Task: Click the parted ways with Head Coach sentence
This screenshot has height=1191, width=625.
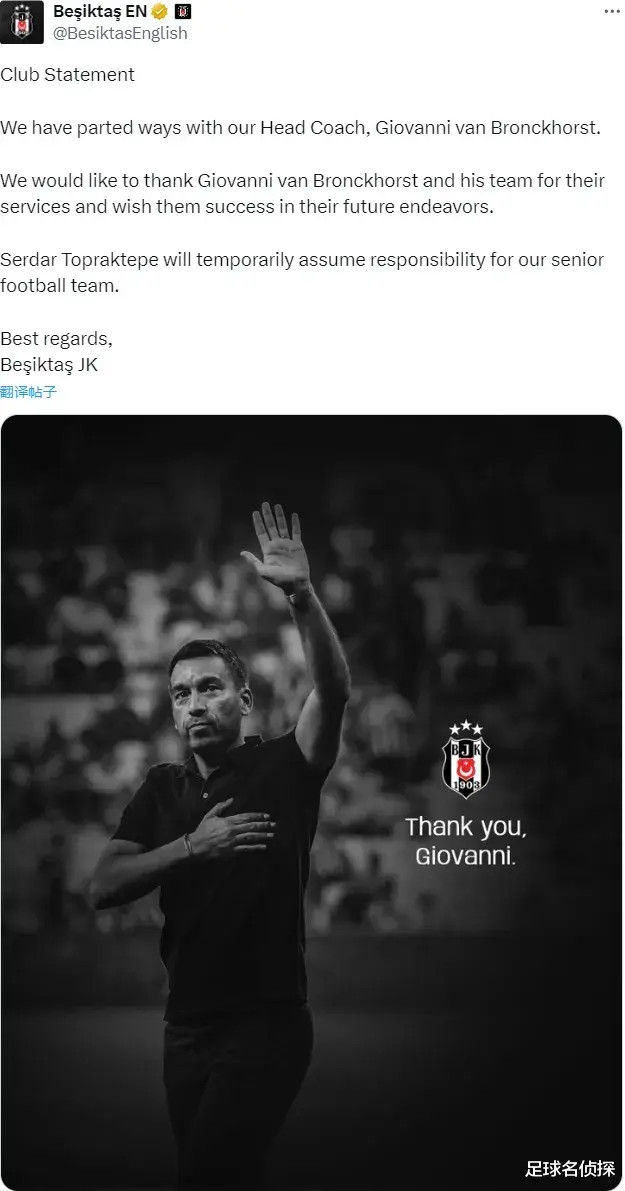Action: [x=301, y=128]
